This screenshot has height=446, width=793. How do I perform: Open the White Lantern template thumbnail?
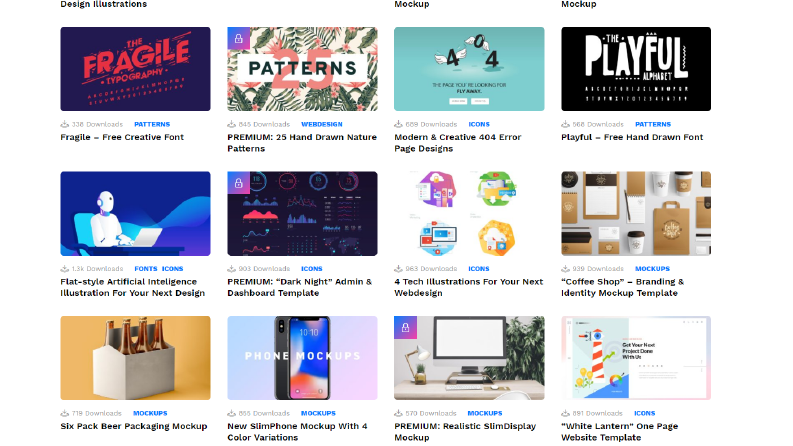[636, 358]
